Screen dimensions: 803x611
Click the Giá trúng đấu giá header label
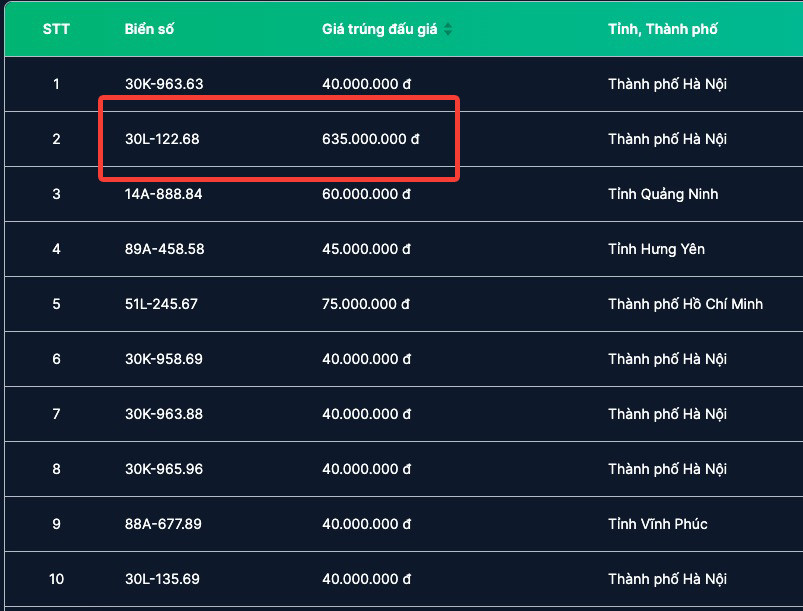click(x=380, y=29)
